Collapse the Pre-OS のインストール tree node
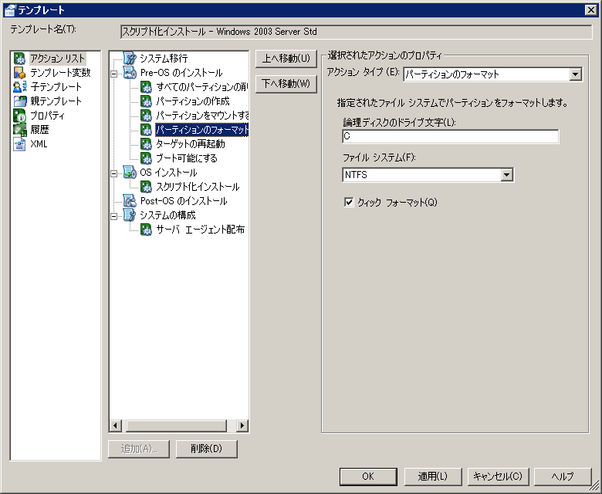The height and width of the screenshot is (494, 602). (x=114, y=73)
